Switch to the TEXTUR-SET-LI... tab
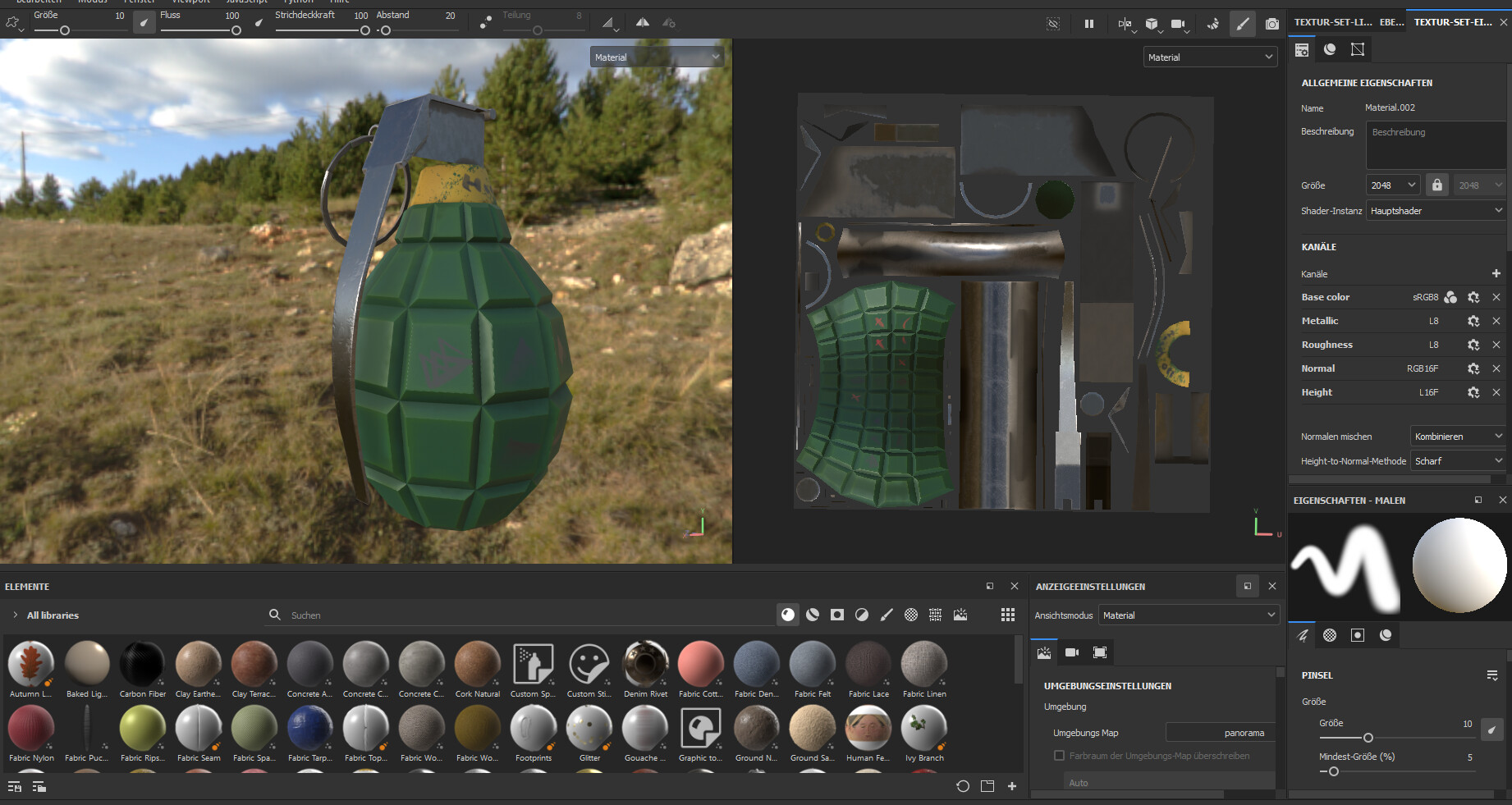 point(1332,22)
